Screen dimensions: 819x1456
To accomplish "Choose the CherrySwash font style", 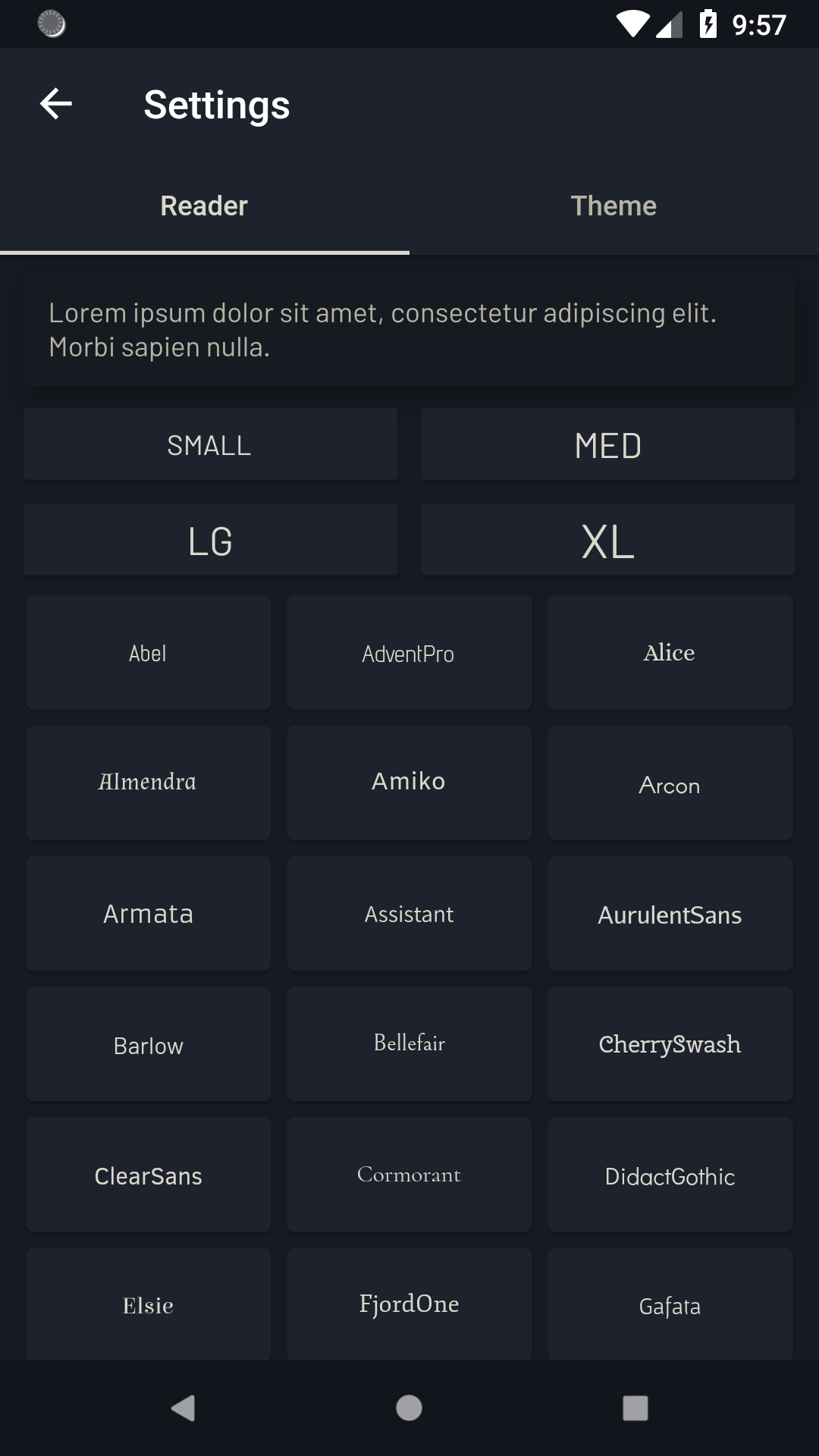I will [x=670, y=1044].
